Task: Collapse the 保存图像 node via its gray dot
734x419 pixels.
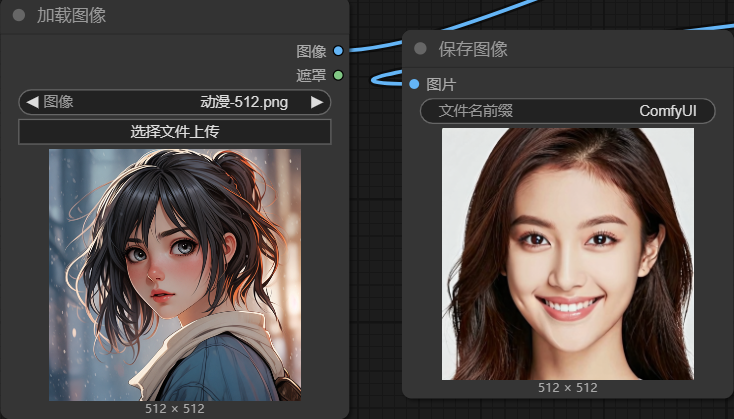Action: (420, 48)
